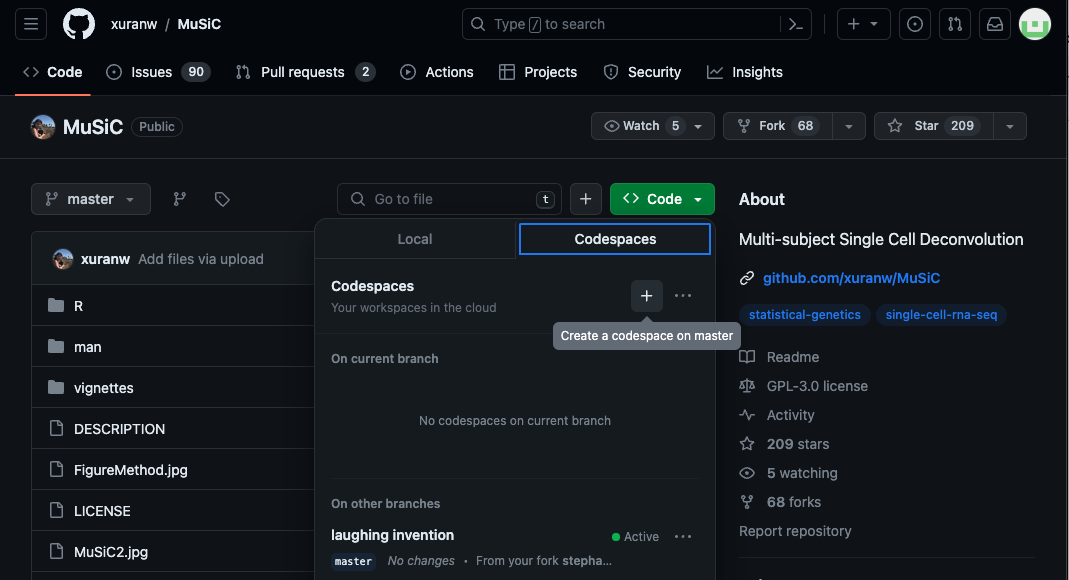Image resolution: width=1069 pixels, height=580 pixels.
Task: Open the Activity link
Action: 790,415
